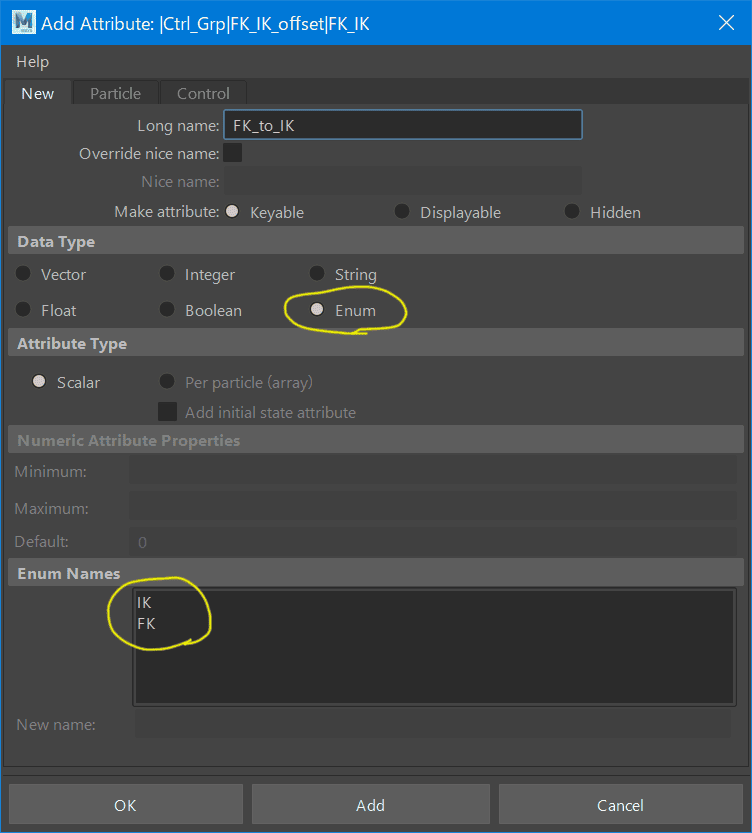Enable Override nice name checkbox
This screenshot has width=752, height=833.
233,153
